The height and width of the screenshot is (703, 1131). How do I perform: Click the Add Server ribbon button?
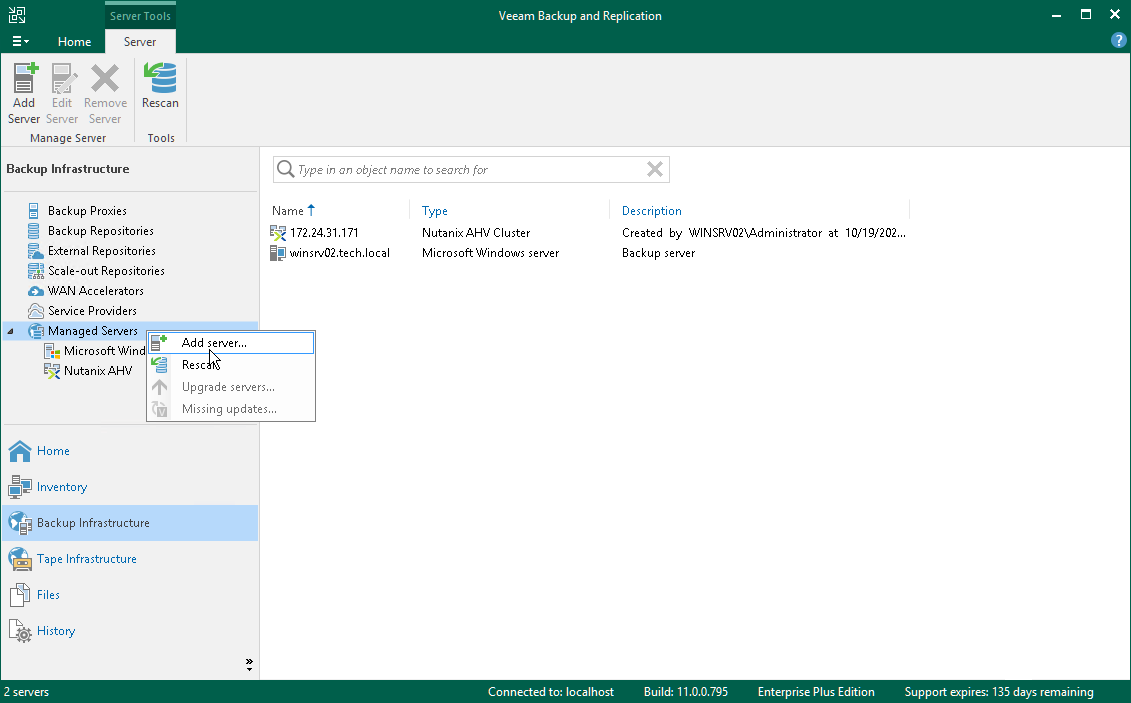[x=24, y=94]
